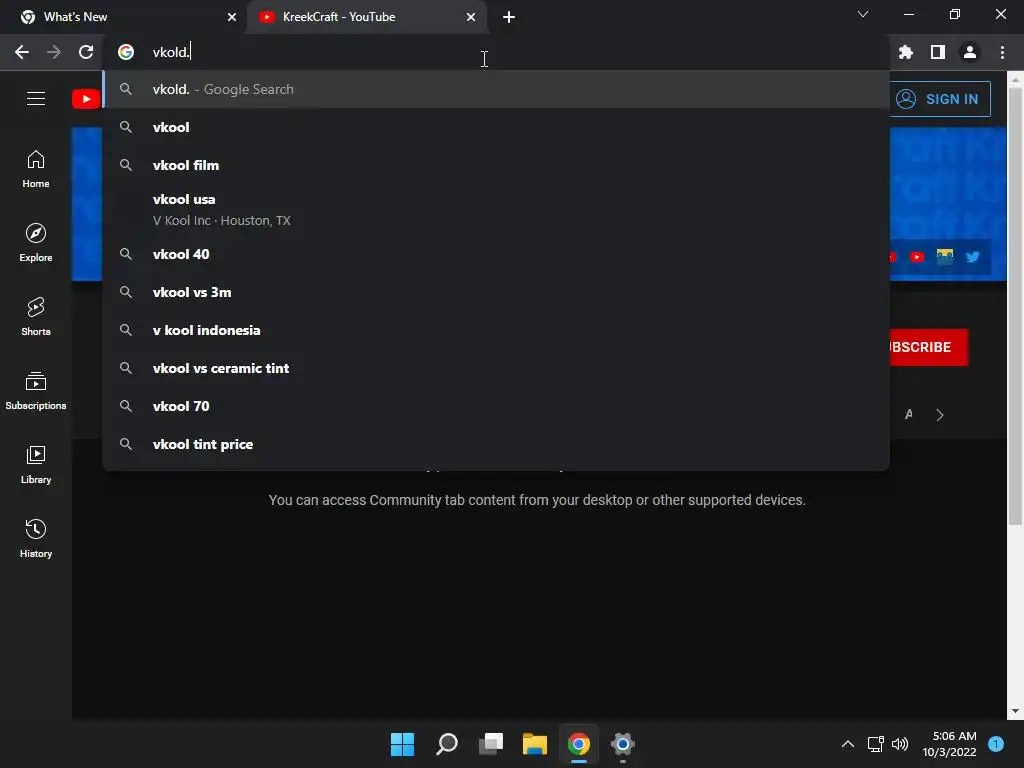Pick 'vkool vs ceramic tint' suggestion

(x=496, y=368)
